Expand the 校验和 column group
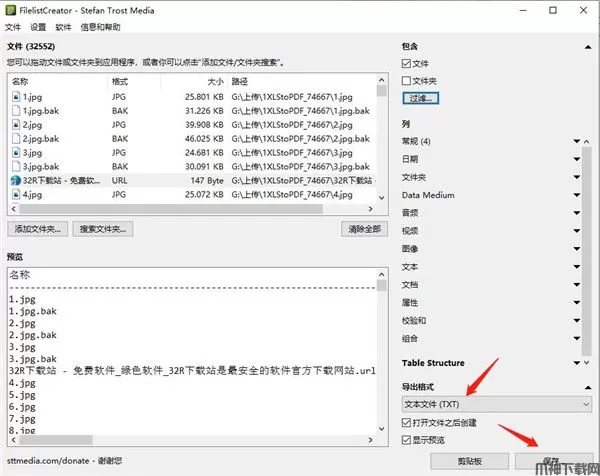 [x=577, y=321]
